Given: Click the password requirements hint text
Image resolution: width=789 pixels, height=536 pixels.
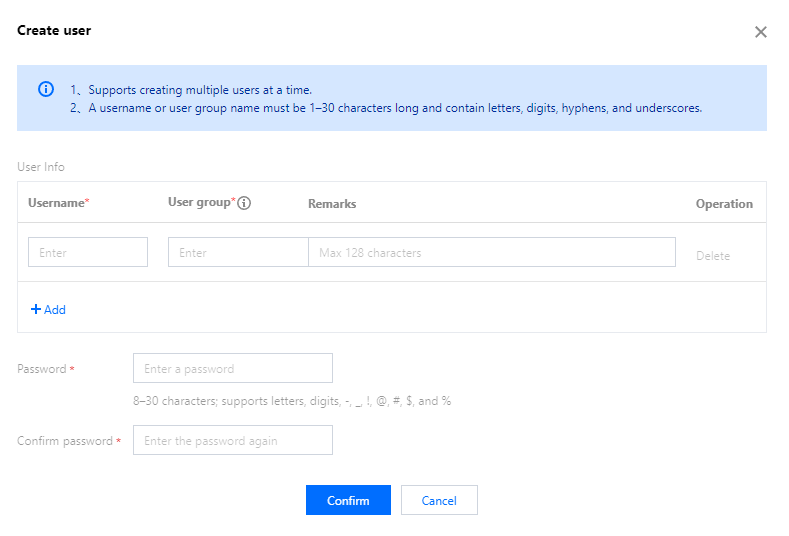Looking at the screenshot, I should click(292, 401).
